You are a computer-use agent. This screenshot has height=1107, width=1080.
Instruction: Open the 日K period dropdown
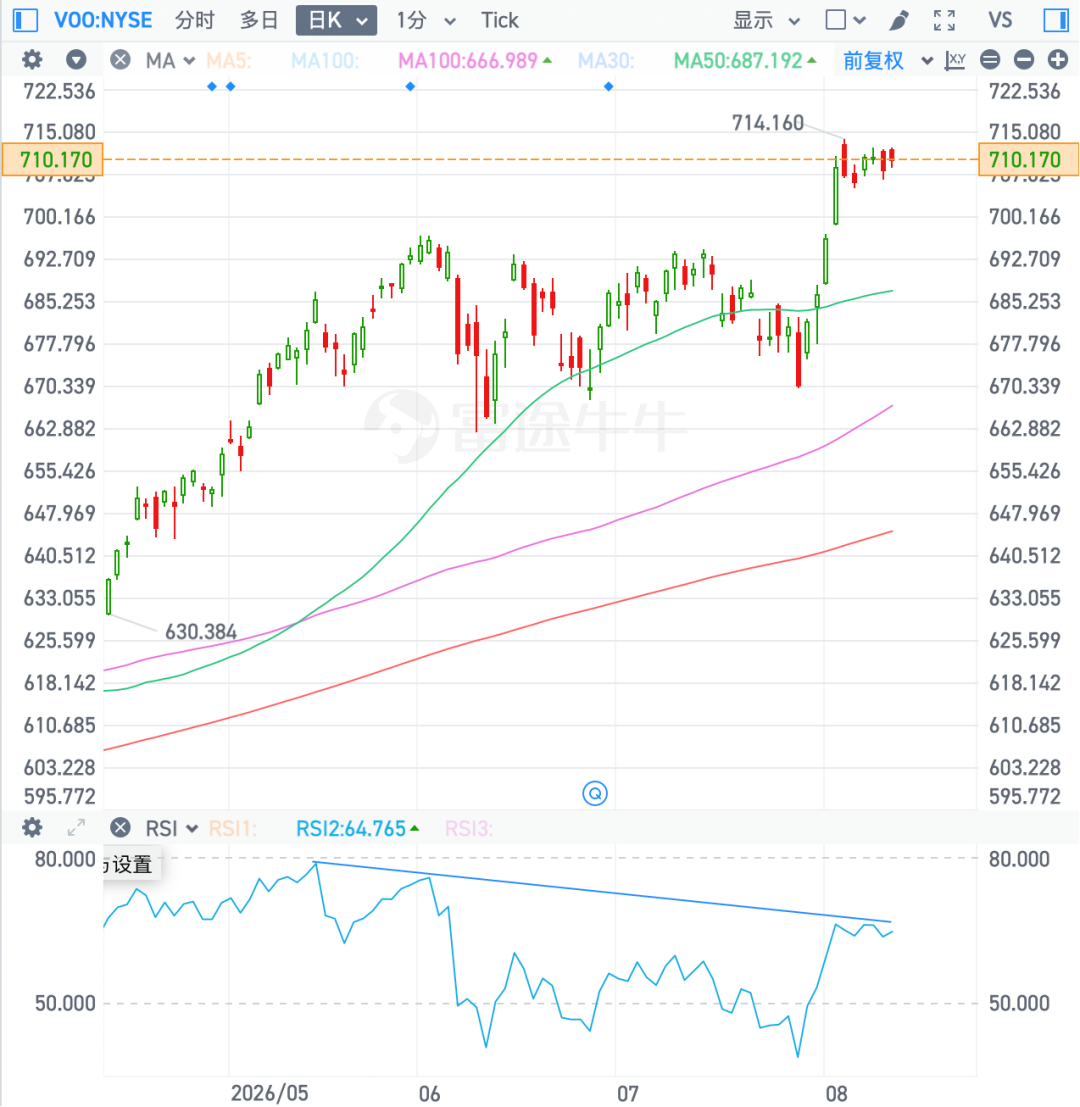point(337,20)
